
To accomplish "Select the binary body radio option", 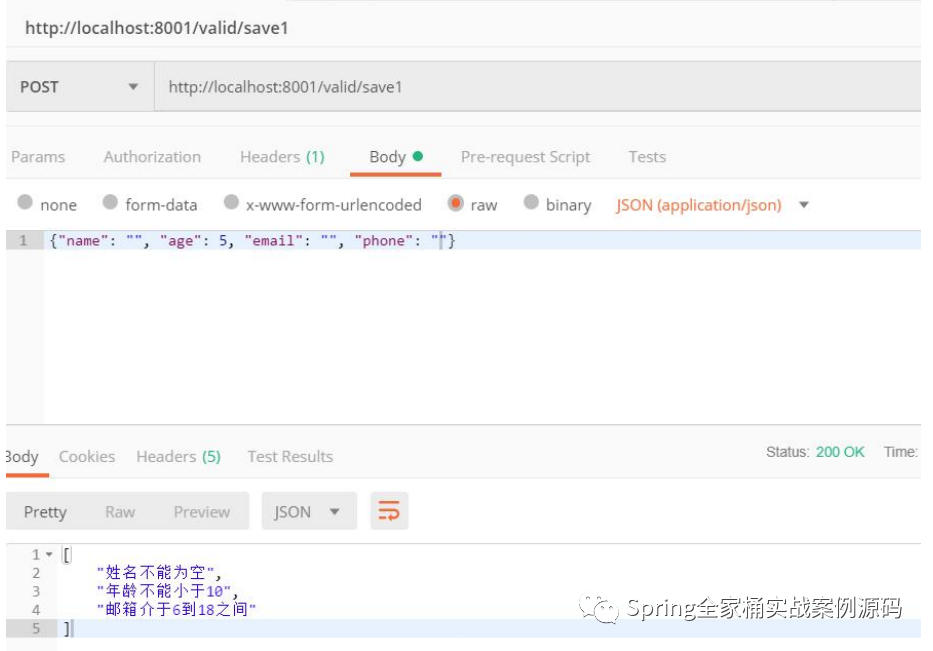I will coord(531,202).
